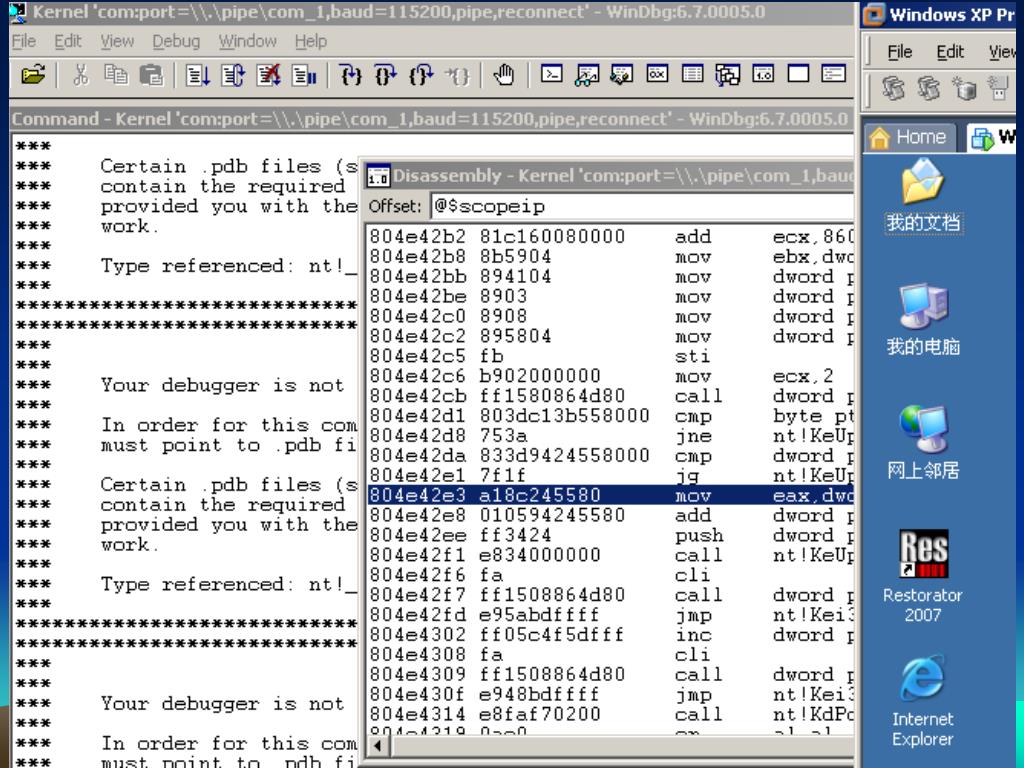Click the Source mode toolbar icon
The height and width of the screenshot is (768, 1024).
[833, 74]
